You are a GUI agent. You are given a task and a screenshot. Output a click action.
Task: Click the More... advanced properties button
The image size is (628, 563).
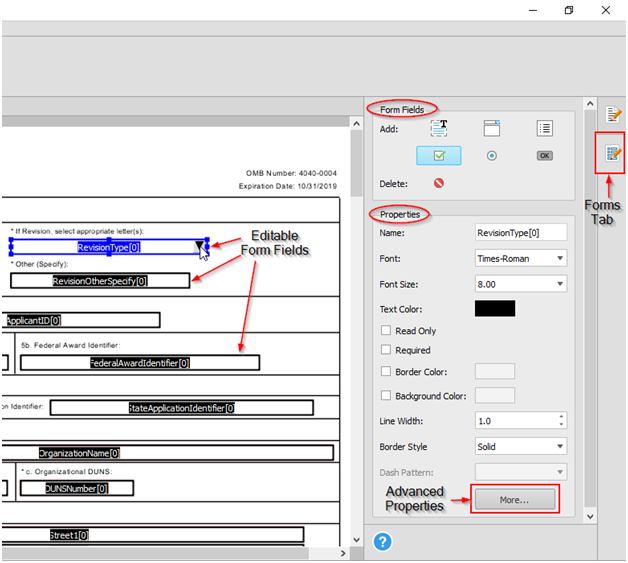(x=515, y=499)
